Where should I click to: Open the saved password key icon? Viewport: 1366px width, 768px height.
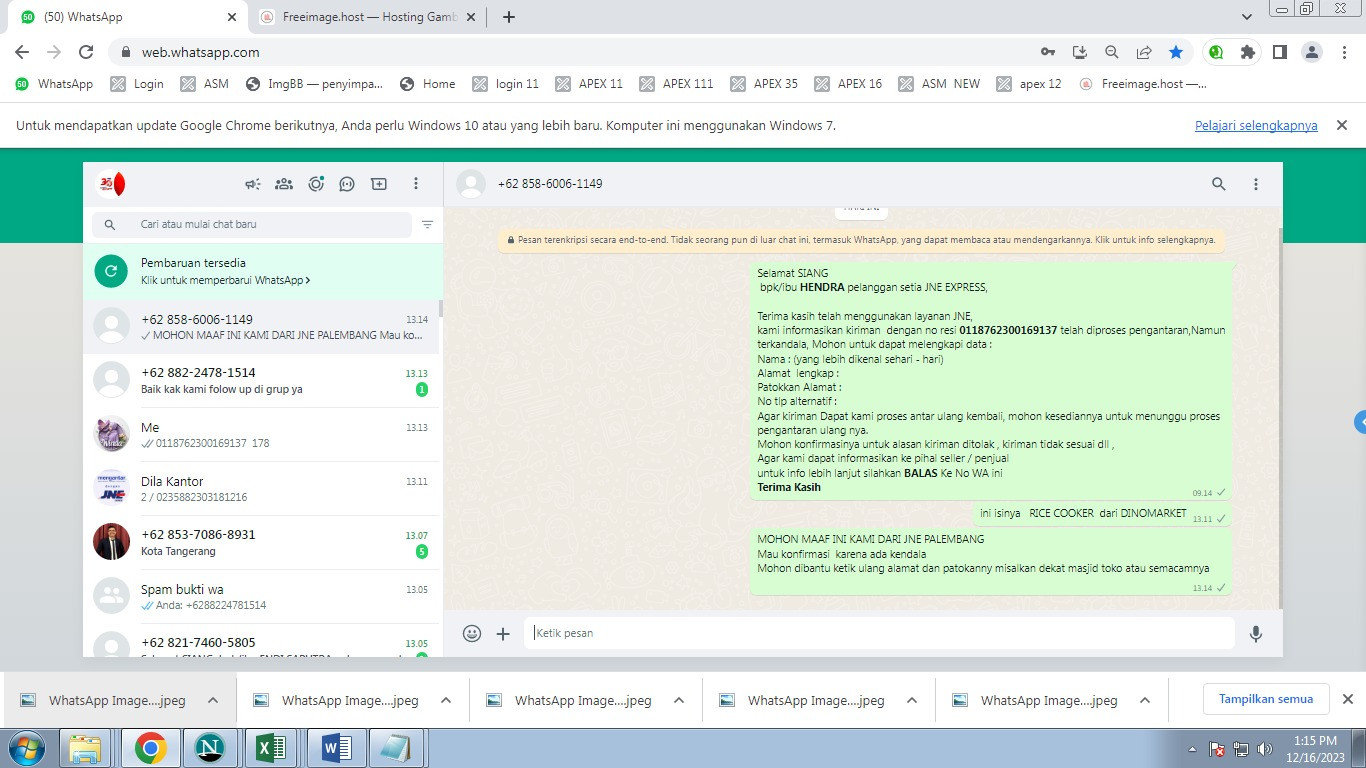pyautogui.click(x=1048, y=52)
